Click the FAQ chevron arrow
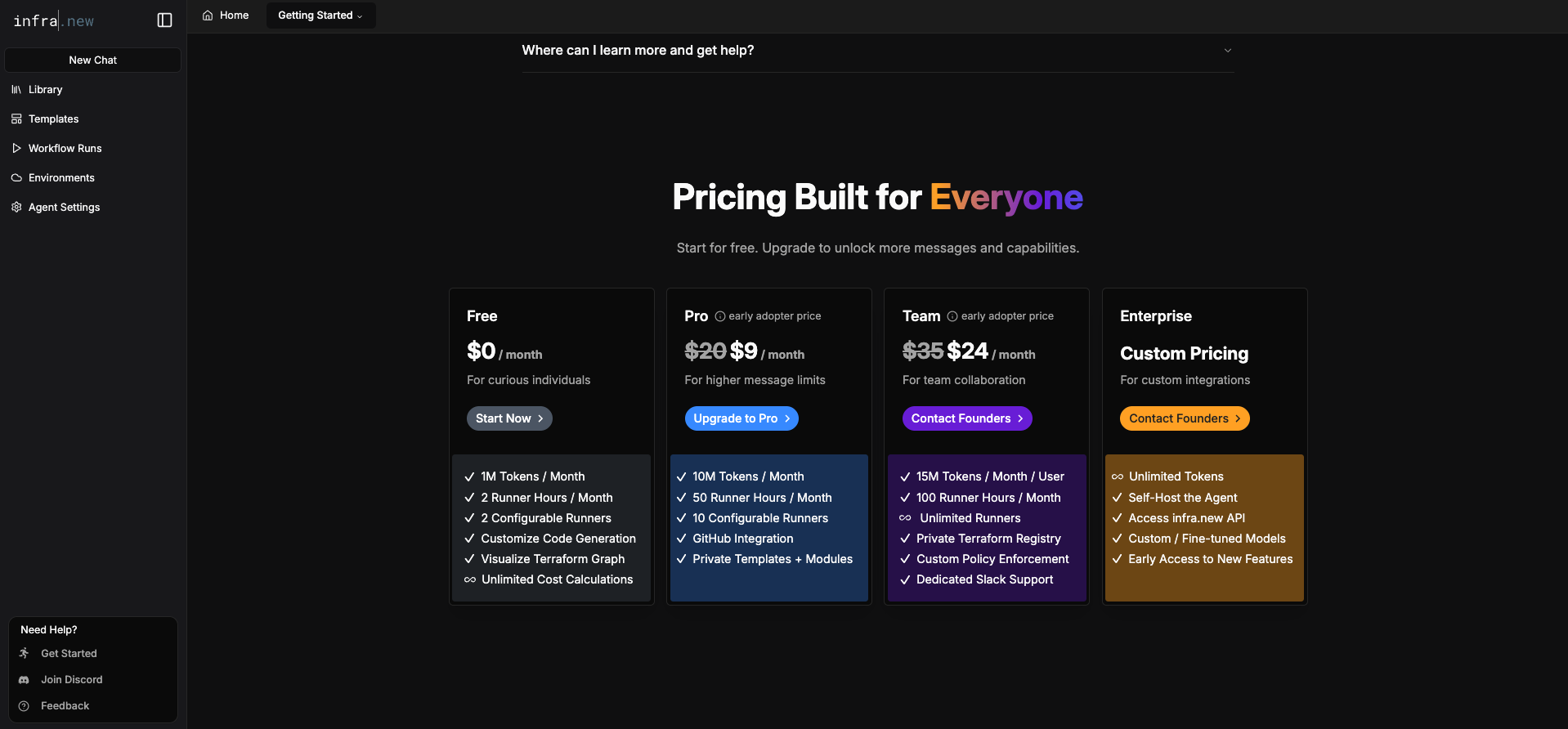The width and height of the screenshot is (1568, 729). [x=1227, y=51]
